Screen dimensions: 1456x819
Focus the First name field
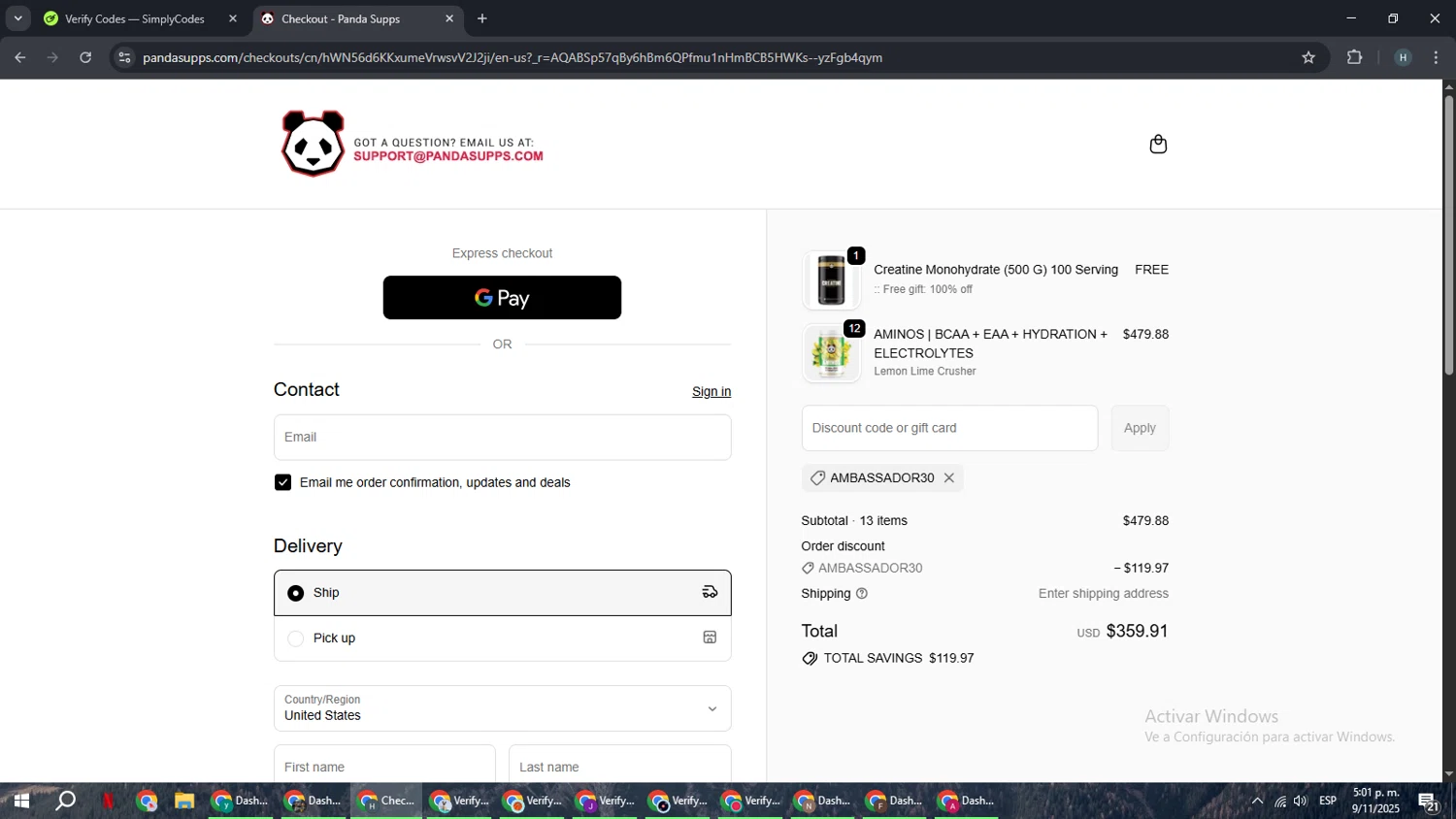(384, 767)
